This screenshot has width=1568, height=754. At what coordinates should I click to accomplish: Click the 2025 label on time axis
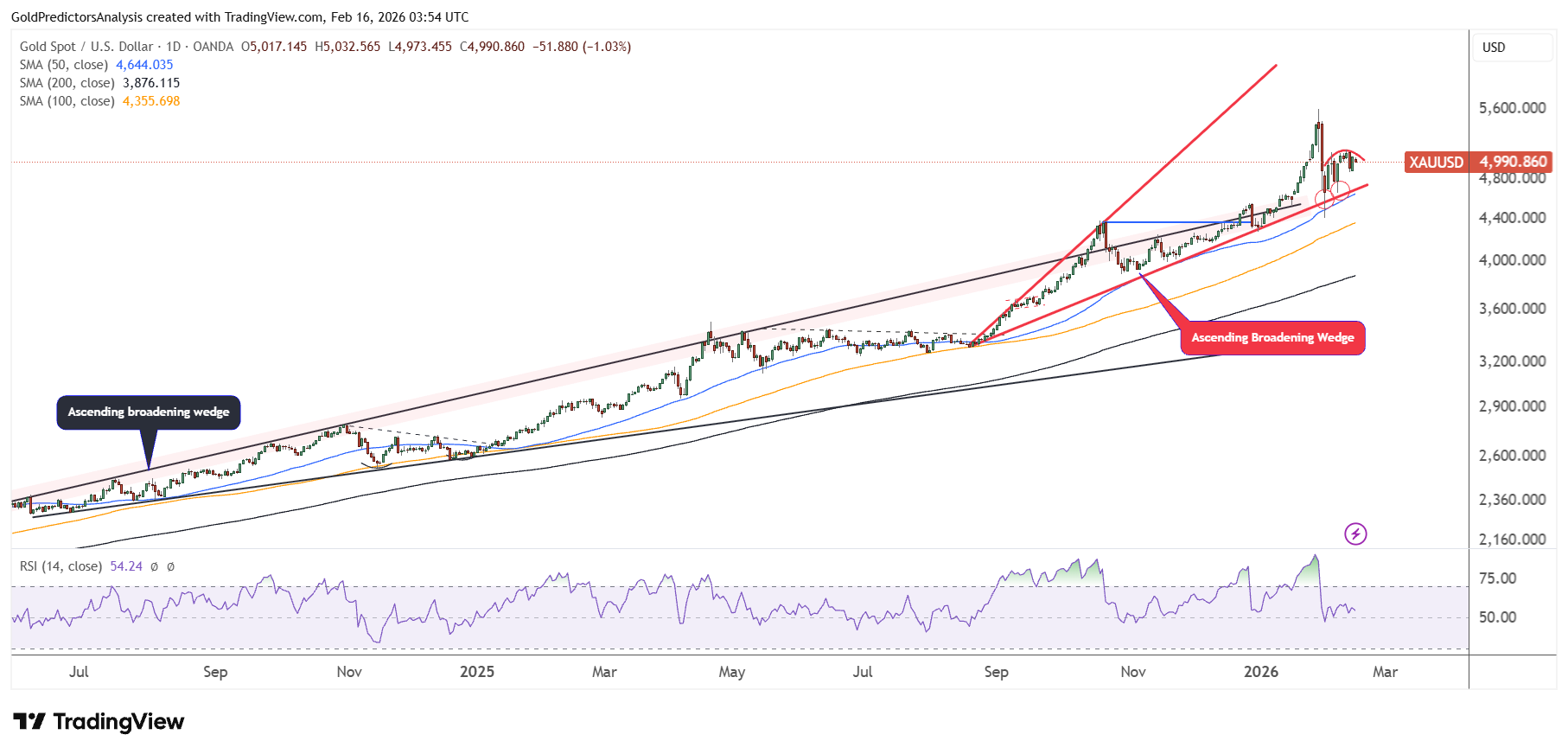(x=476, y=672)
